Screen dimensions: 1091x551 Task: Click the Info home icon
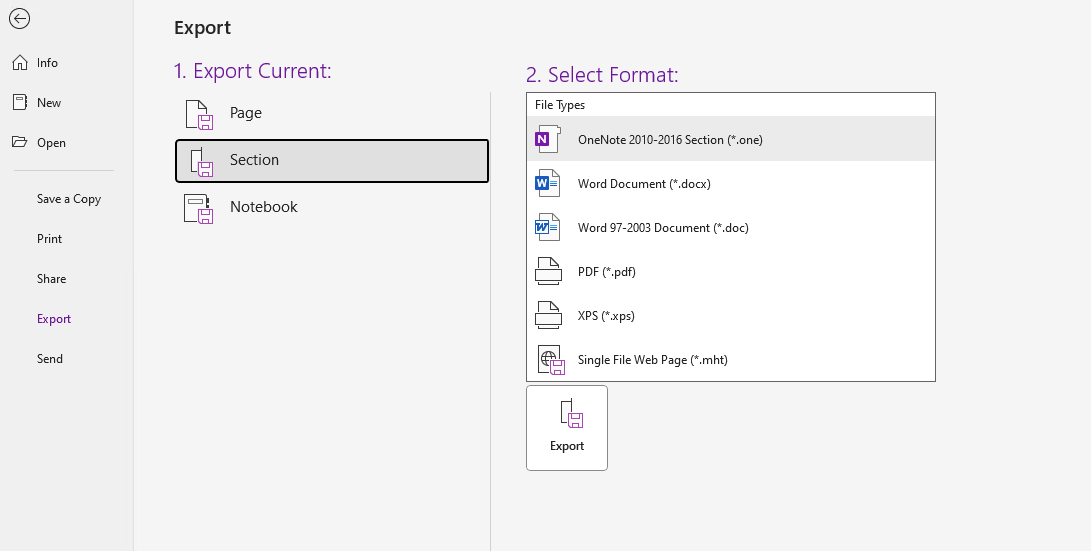(19, 63)
